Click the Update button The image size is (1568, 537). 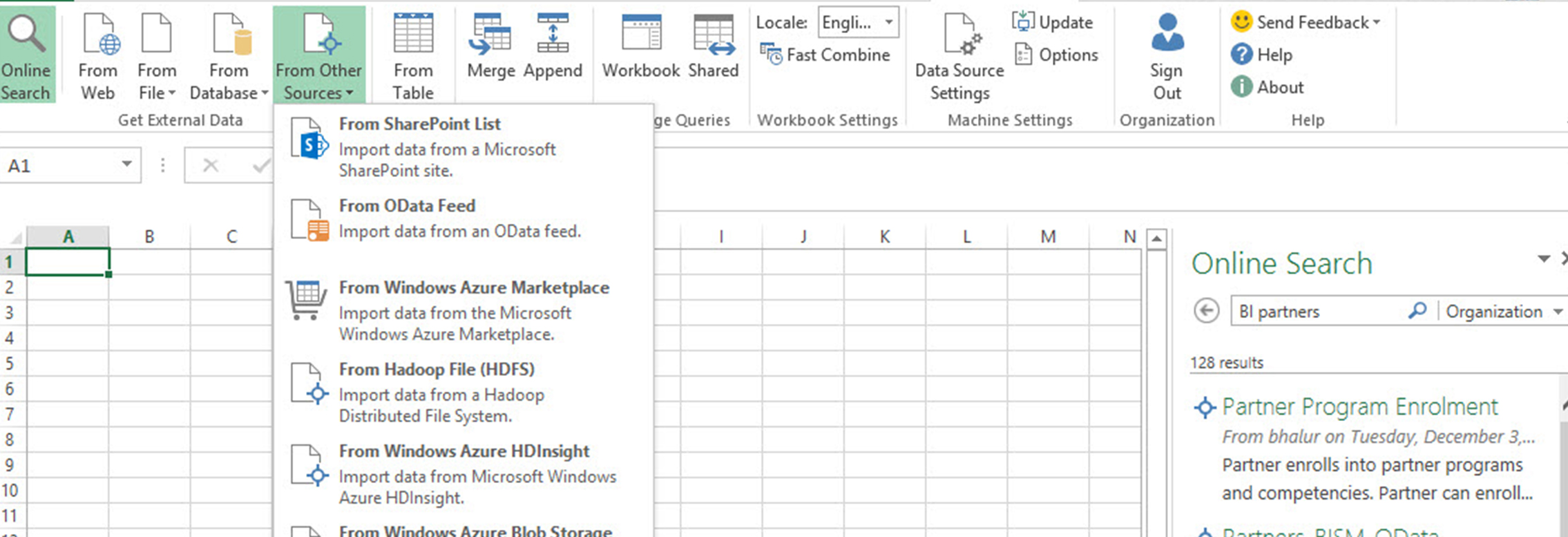tap(1053, 22)
